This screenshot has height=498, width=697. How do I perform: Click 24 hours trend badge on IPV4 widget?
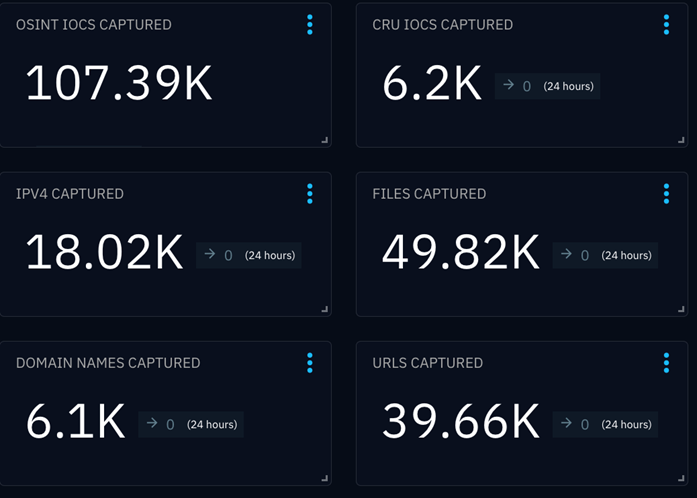coord(249,255)
